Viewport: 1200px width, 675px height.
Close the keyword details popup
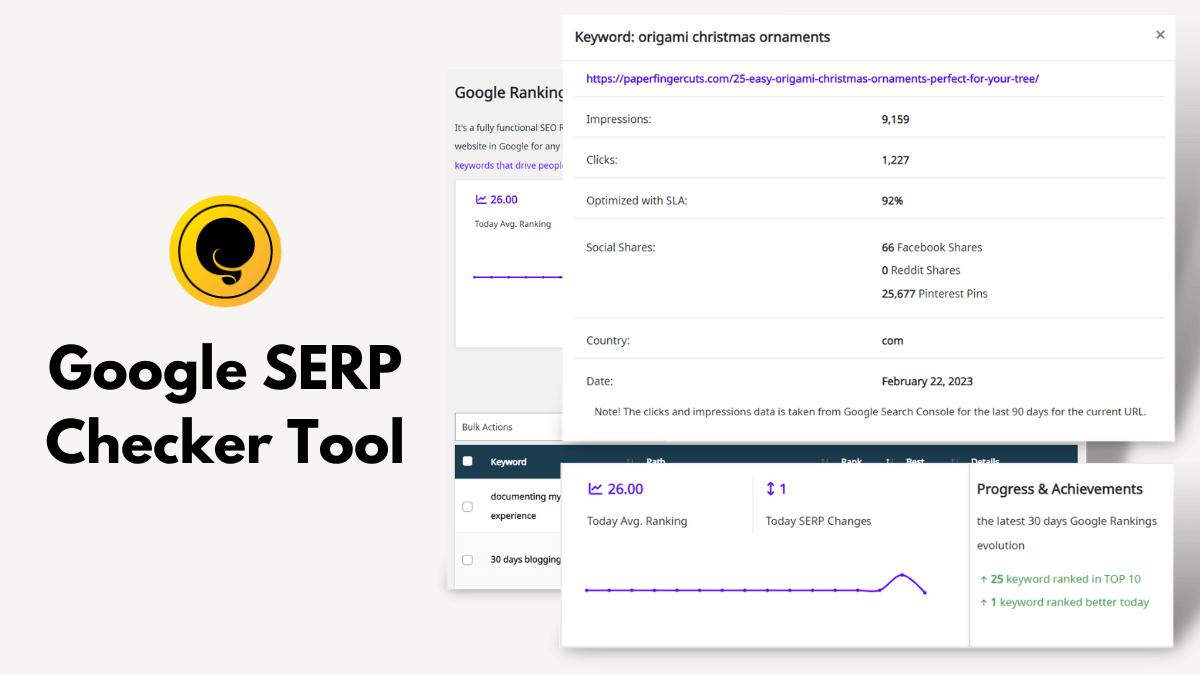(1160, 35)
